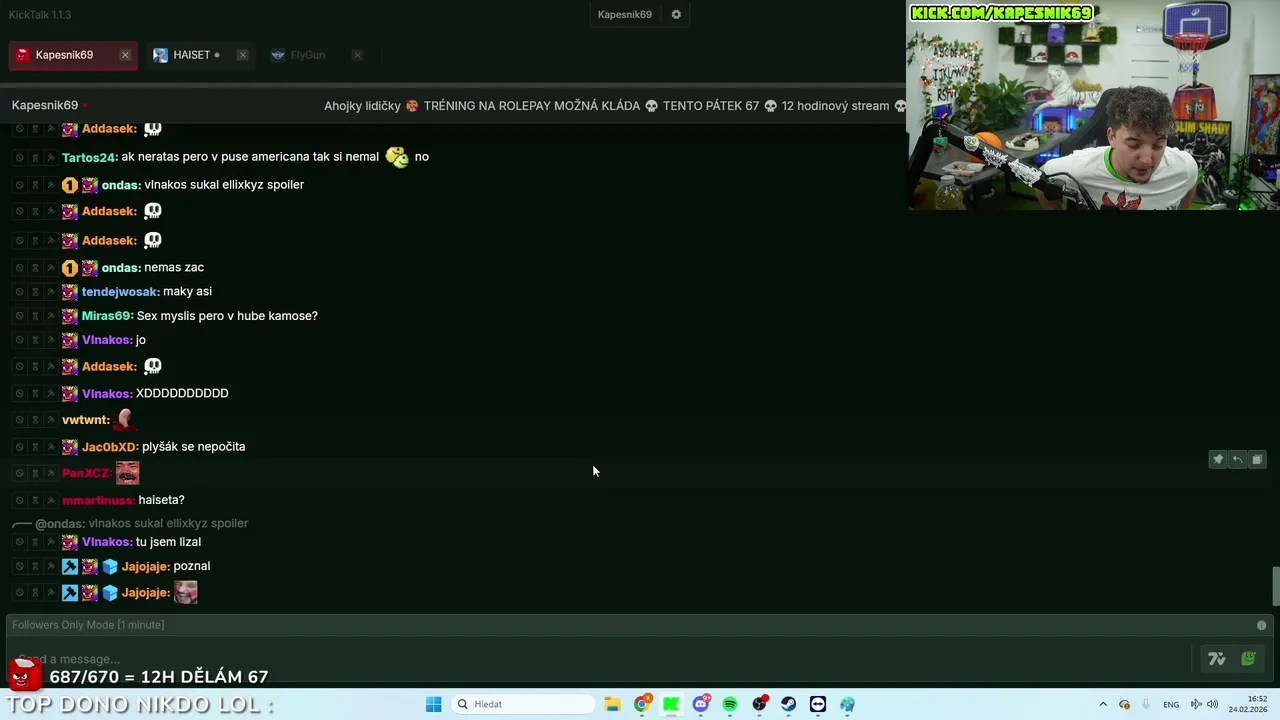This screenshot has width=1280, height=720.
Task: Open user card for vwtwnt
Action: tap(85, 420)
